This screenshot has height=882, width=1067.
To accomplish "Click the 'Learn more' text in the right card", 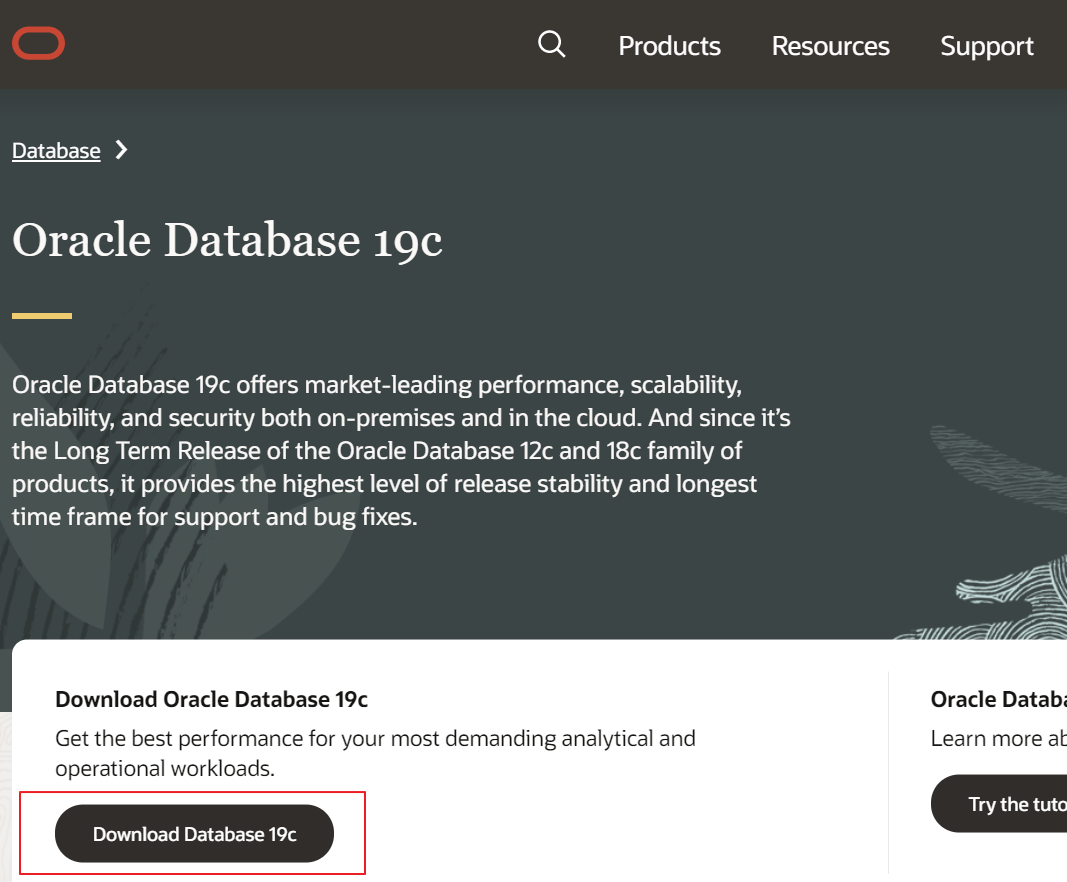I will click(x=998, y=739).
